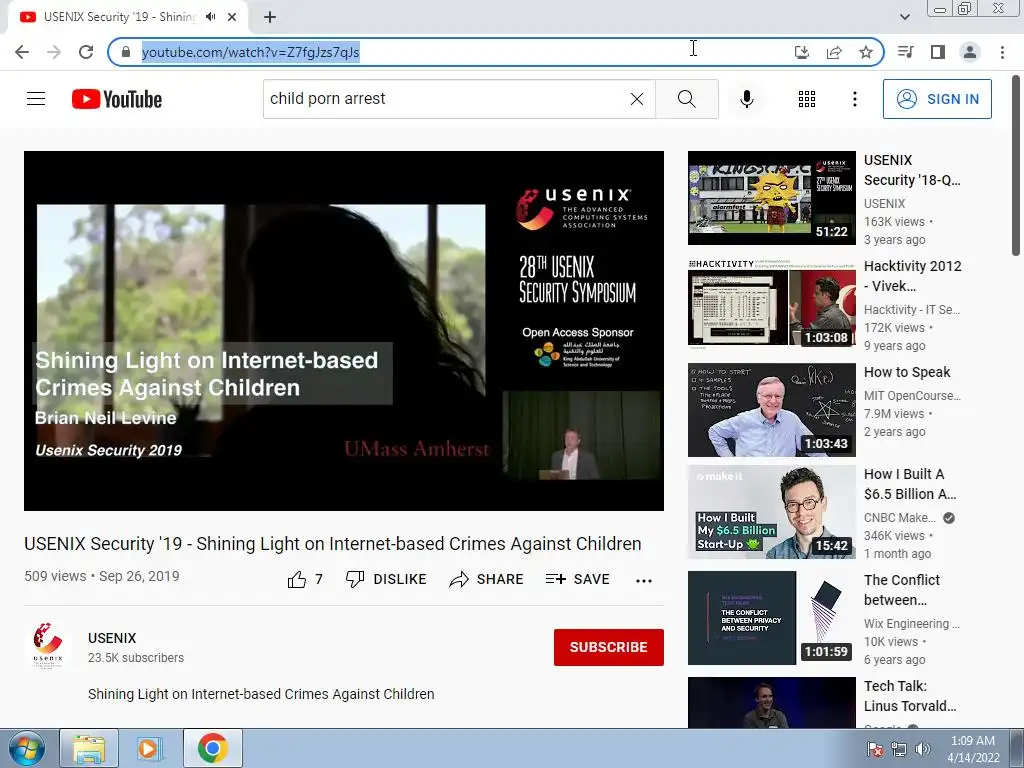This screenshot has width=1024, height=768.
Task: Go back to the previous page
Action: [22, 52]
